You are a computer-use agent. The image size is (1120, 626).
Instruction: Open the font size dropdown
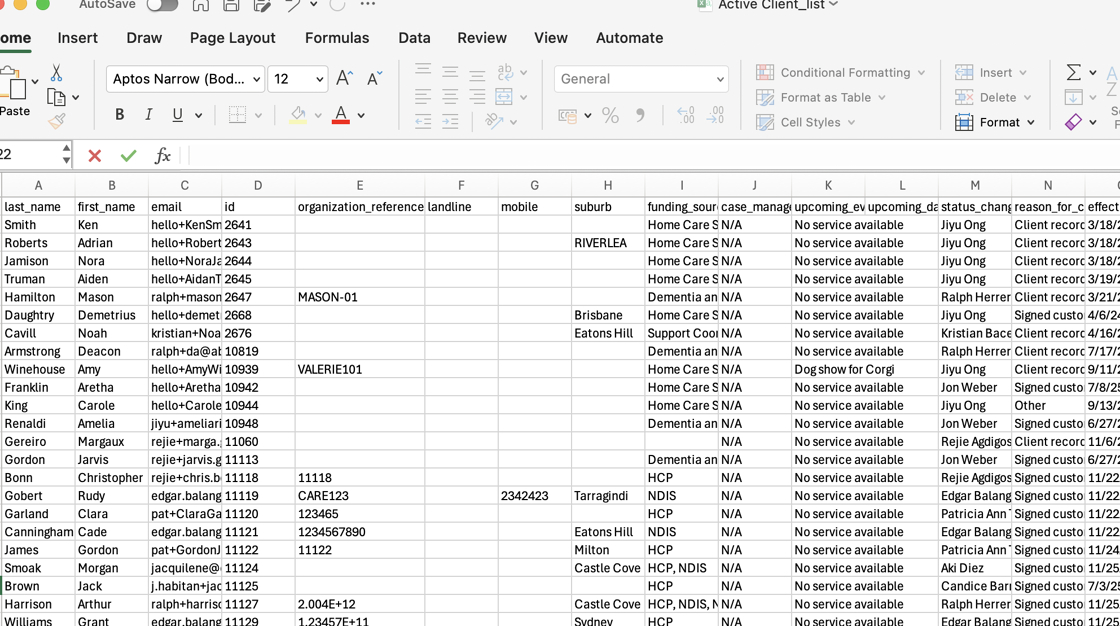pos(319,79)
